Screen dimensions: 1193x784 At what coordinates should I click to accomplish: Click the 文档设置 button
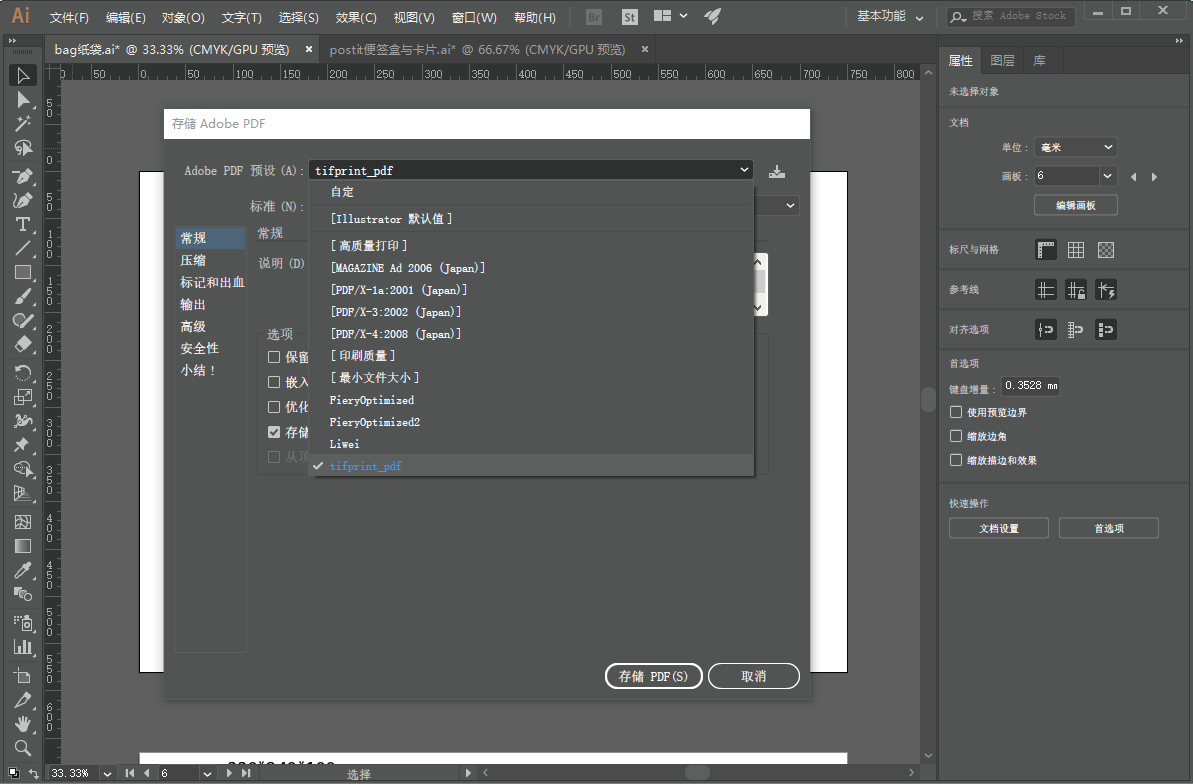click(998, 528)
